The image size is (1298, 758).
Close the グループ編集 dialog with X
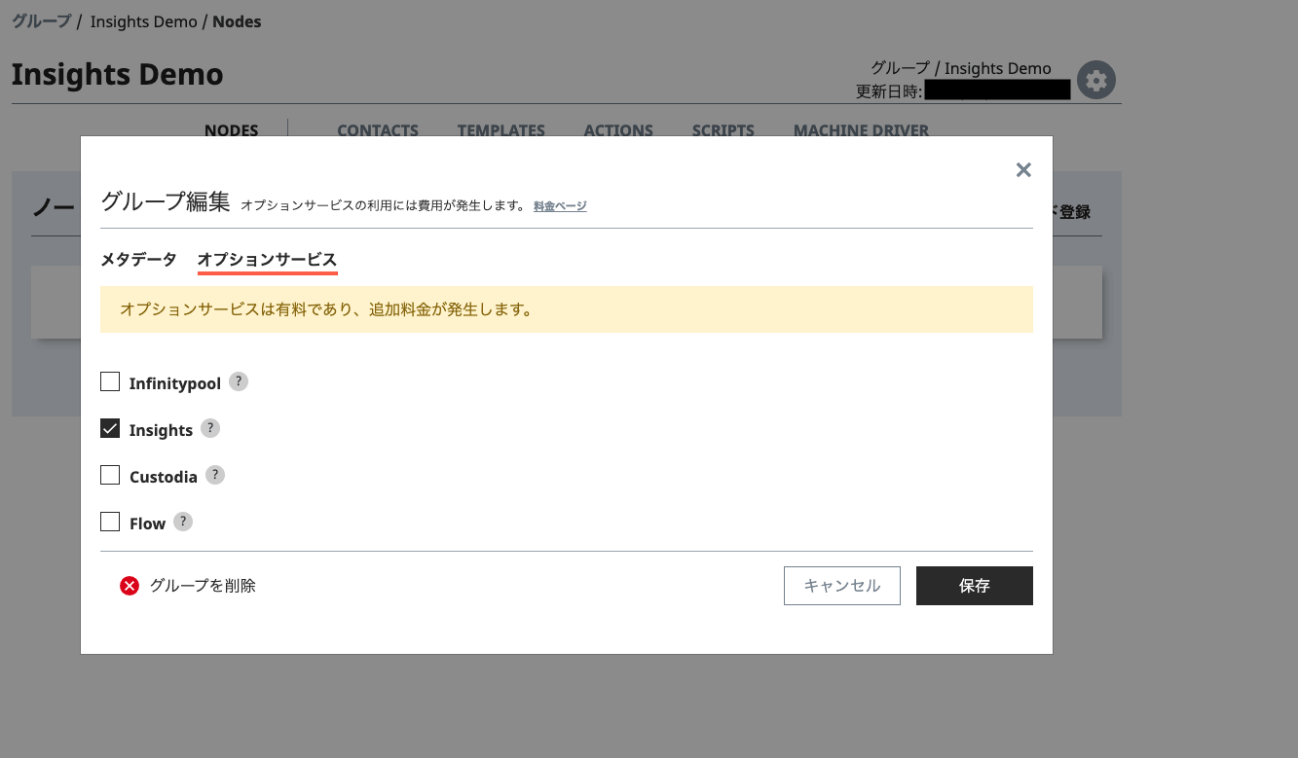(x=1023, y=170)
